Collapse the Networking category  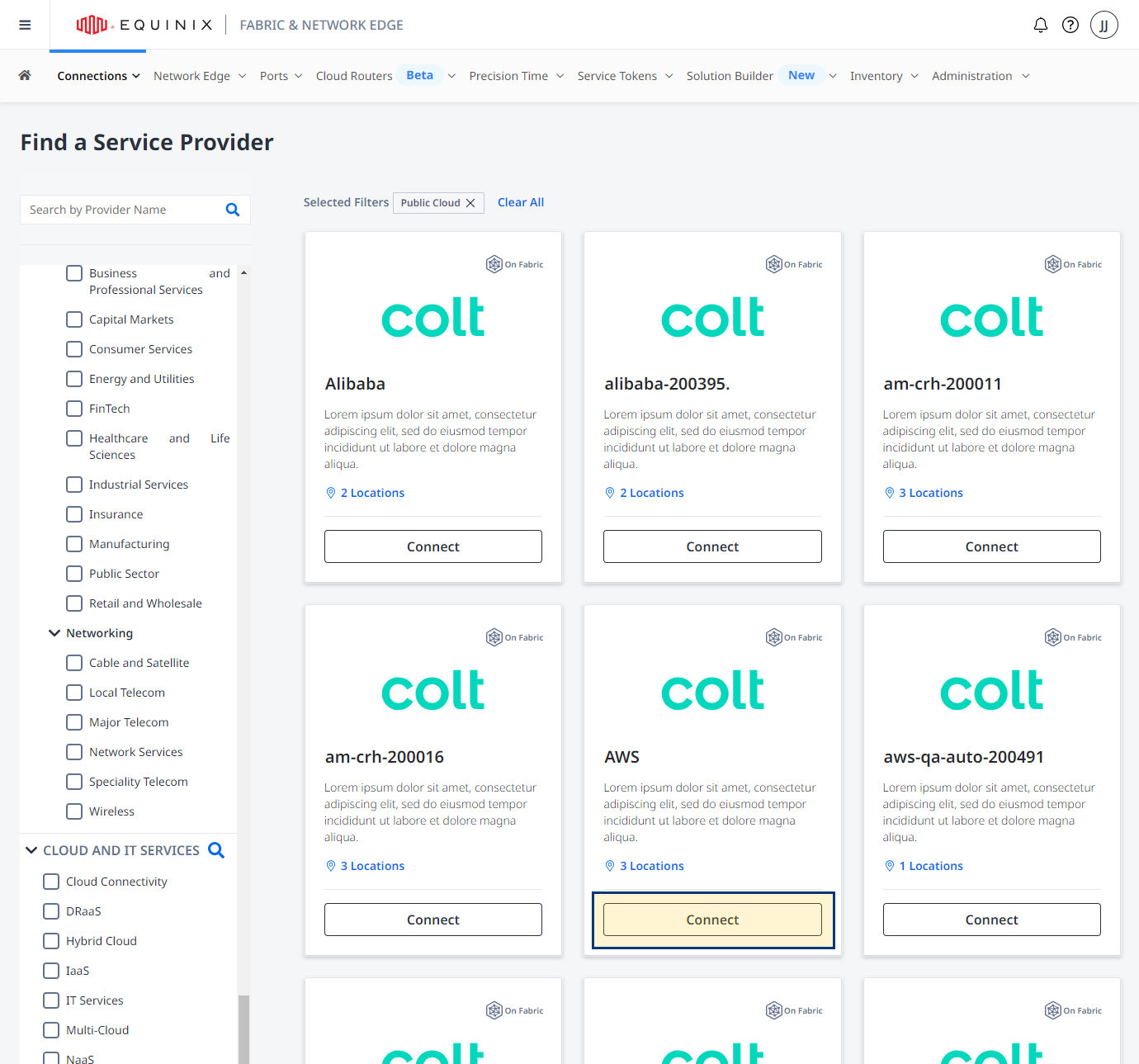[x=54, y=633]
